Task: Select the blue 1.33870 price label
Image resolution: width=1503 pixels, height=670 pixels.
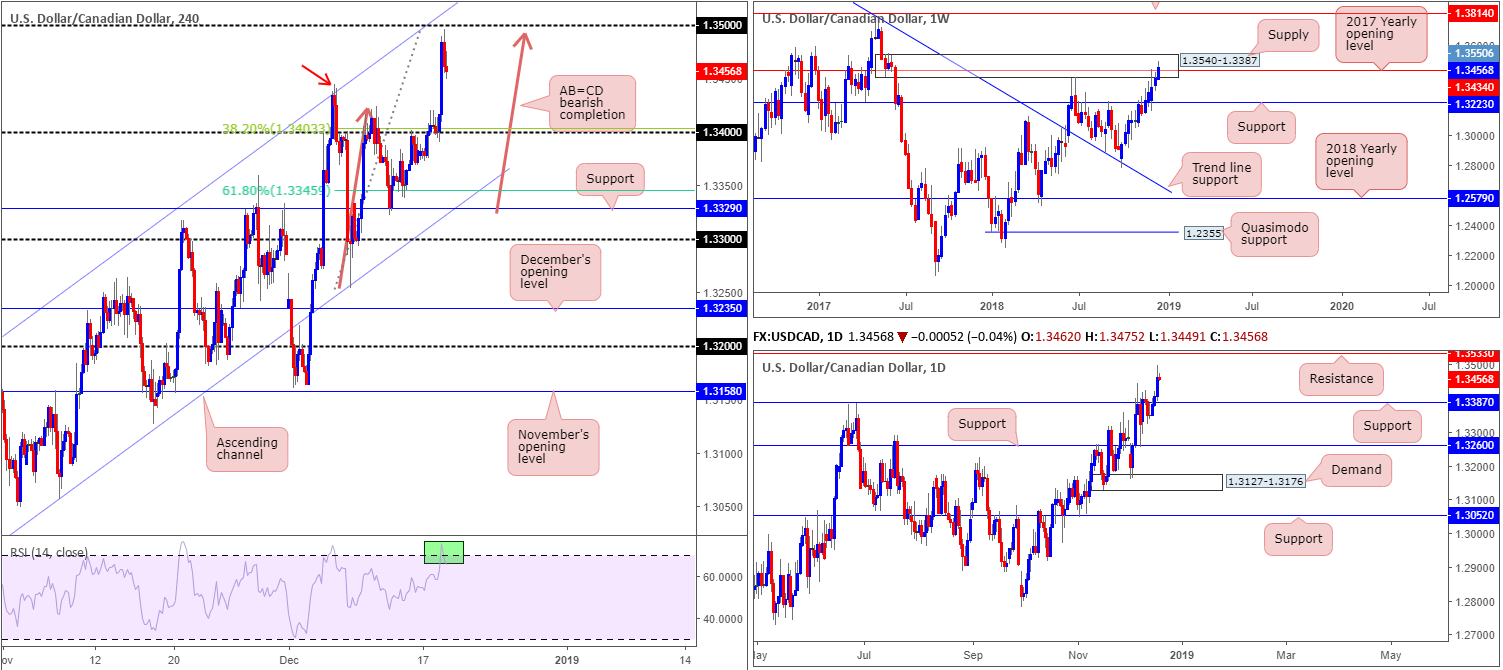Action: tap(1473, 401)
